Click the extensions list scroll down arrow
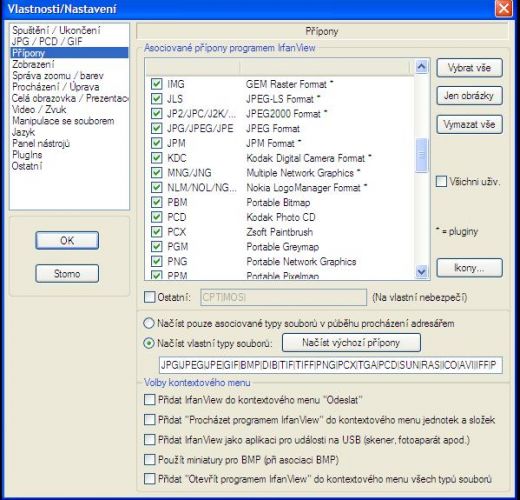The width and height of the screenshot is (520, 500). point(422,272)
